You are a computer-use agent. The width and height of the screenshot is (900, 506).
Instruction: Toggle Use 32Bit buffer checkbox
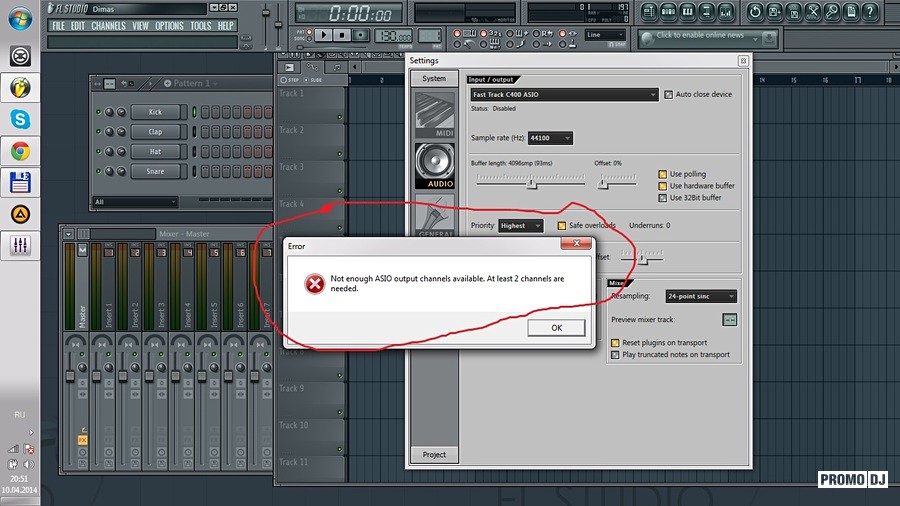tap(662, 198)
